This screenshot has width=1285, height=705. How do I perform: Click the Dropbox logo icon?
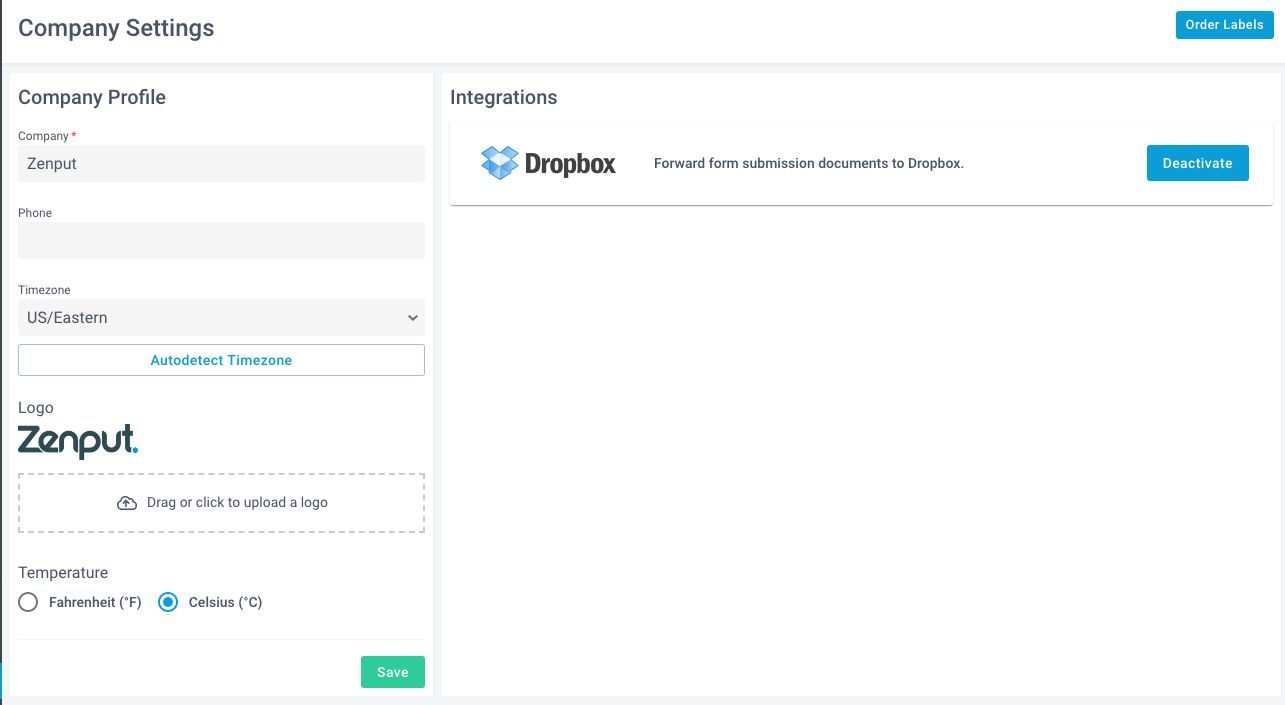pyautogui.click(x=500, y=162)
